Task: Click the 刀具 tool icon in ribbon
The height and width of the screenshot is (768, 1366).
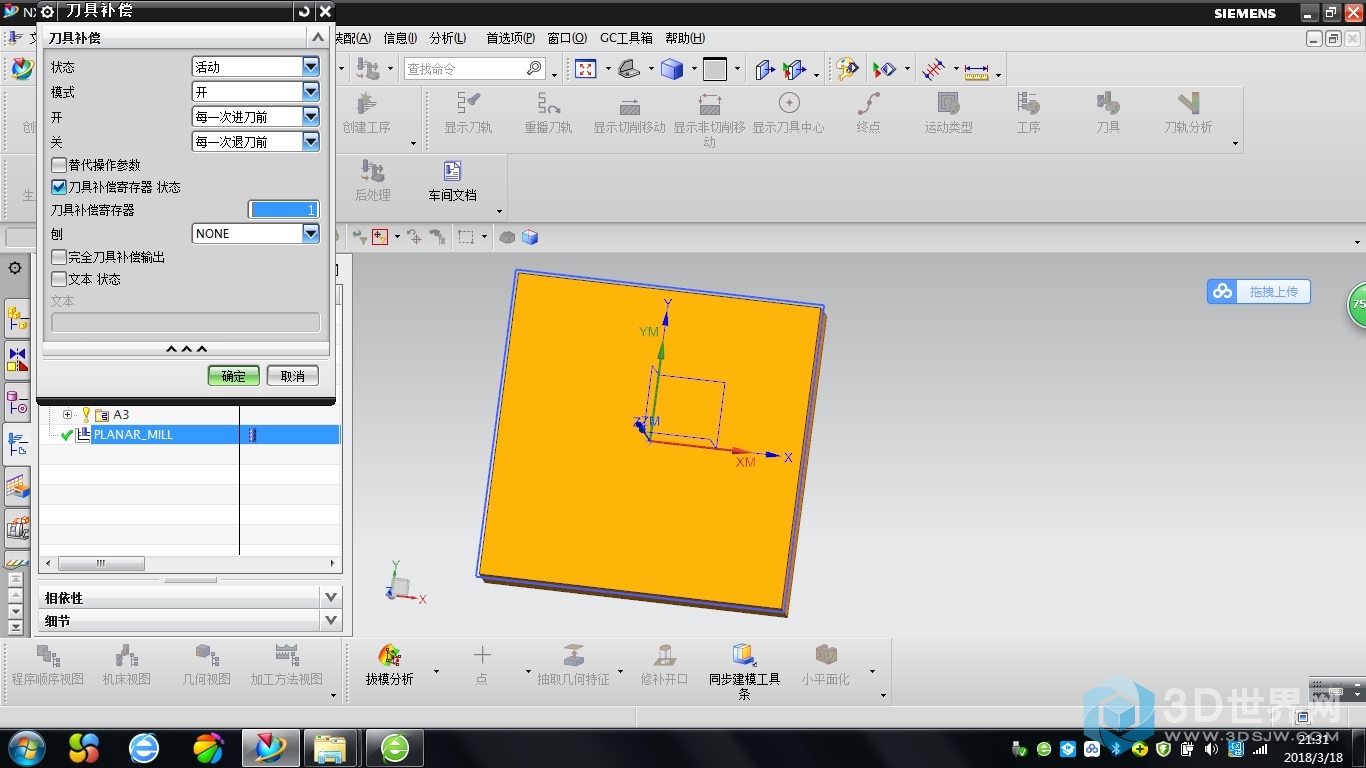Action: click(x=1108, y=103)
